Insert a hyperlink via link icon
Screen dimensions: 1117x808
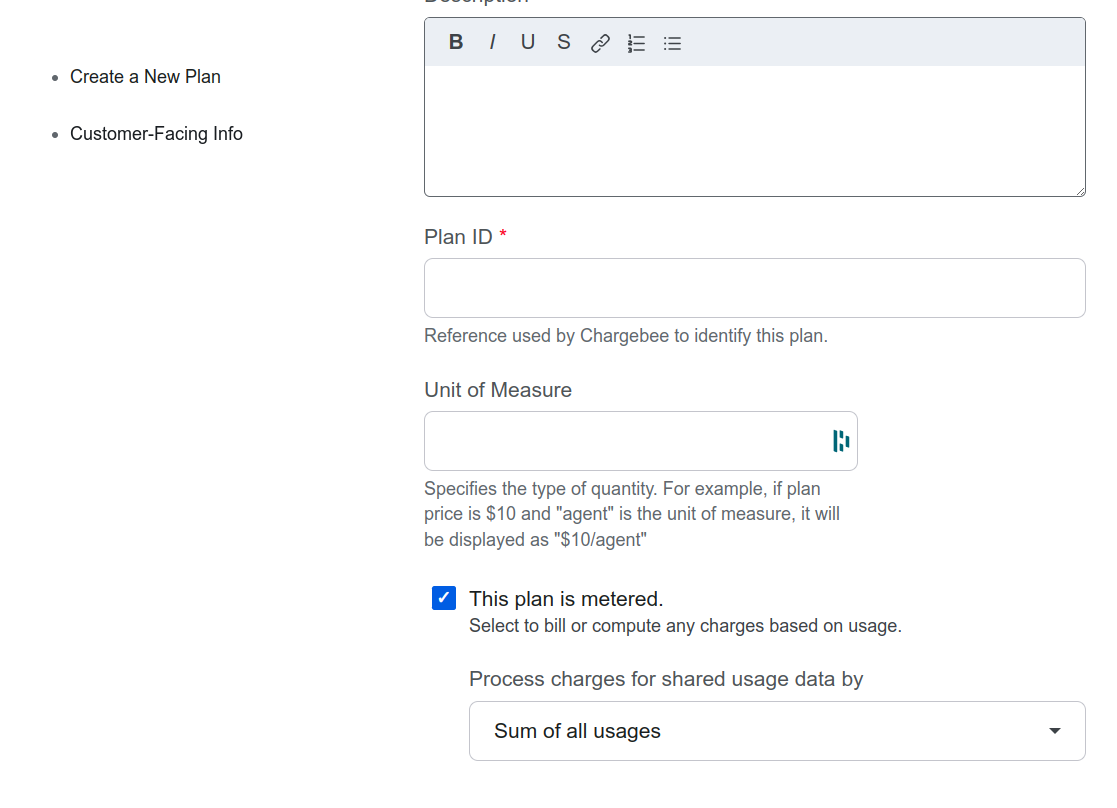pos(600,43)
